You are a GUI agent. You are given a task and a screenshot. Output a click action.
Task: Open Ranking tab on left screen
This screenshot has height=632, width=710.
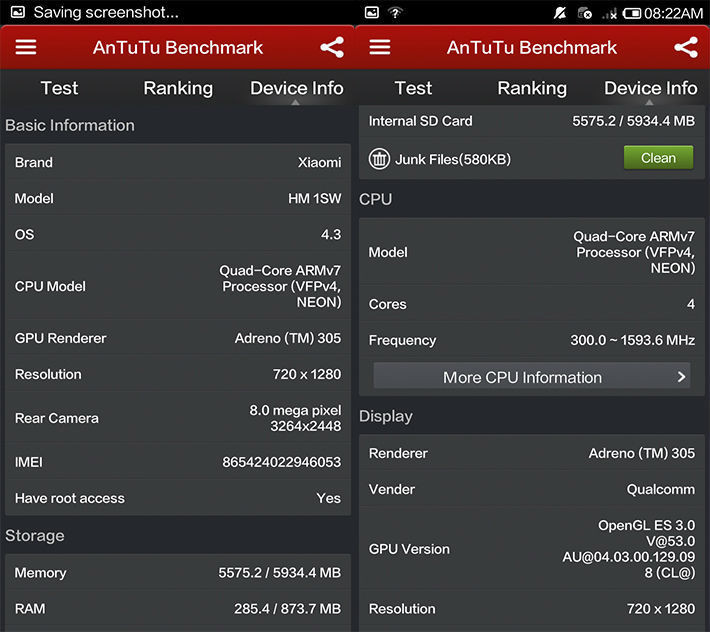[x=178, y=88]
